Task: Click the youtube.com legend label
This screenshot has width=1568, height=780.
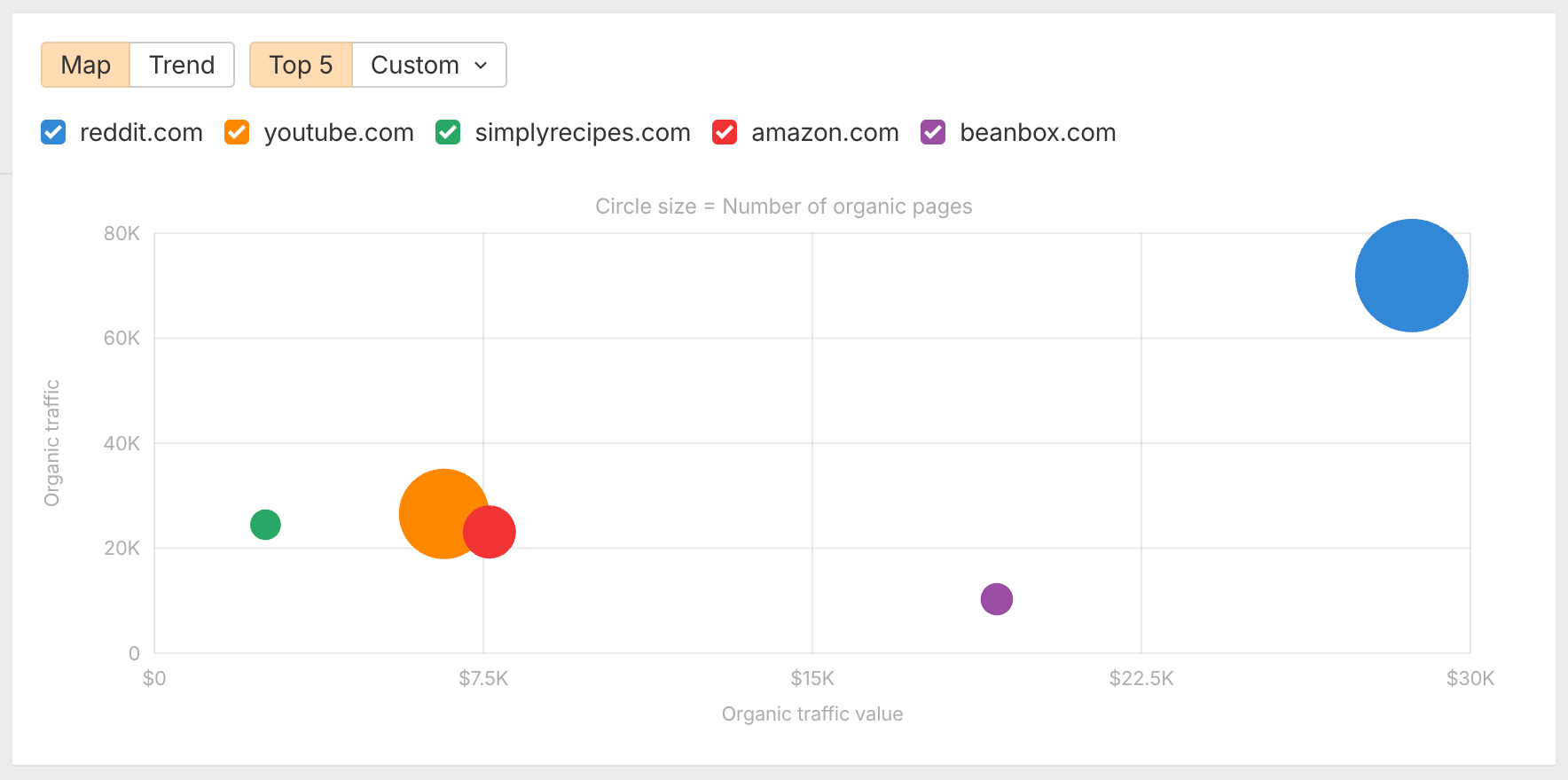Action: (x=339, y=133)
